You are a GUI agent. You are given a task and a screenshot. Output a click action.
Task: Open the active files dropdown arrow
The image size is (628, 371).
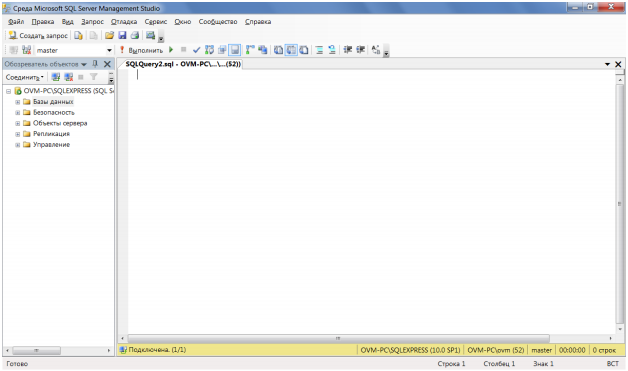pyautogui.click(x=607, y=64)
